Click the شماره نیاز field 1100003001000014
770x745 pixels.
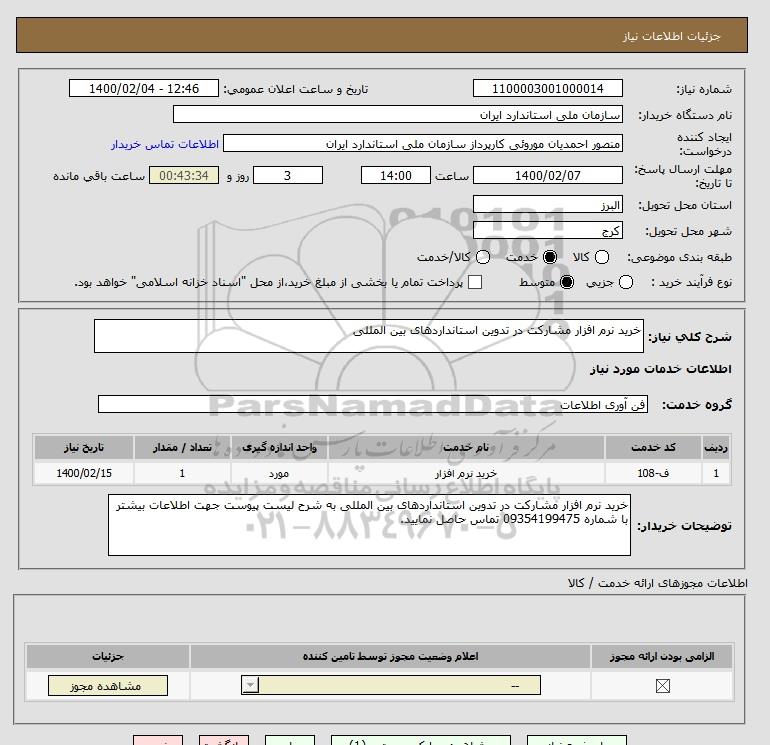(548, 88)
